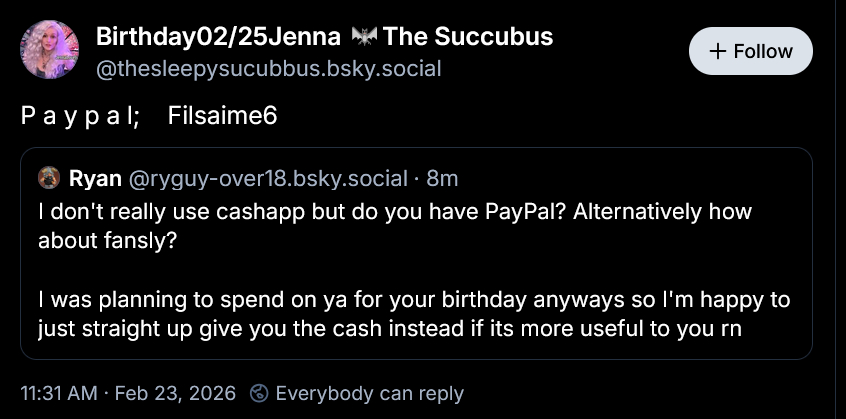Click the reply-settings icon beside 'Everybody can reply'
Viewport: 846px width, 419px height.
click(259, 393)
